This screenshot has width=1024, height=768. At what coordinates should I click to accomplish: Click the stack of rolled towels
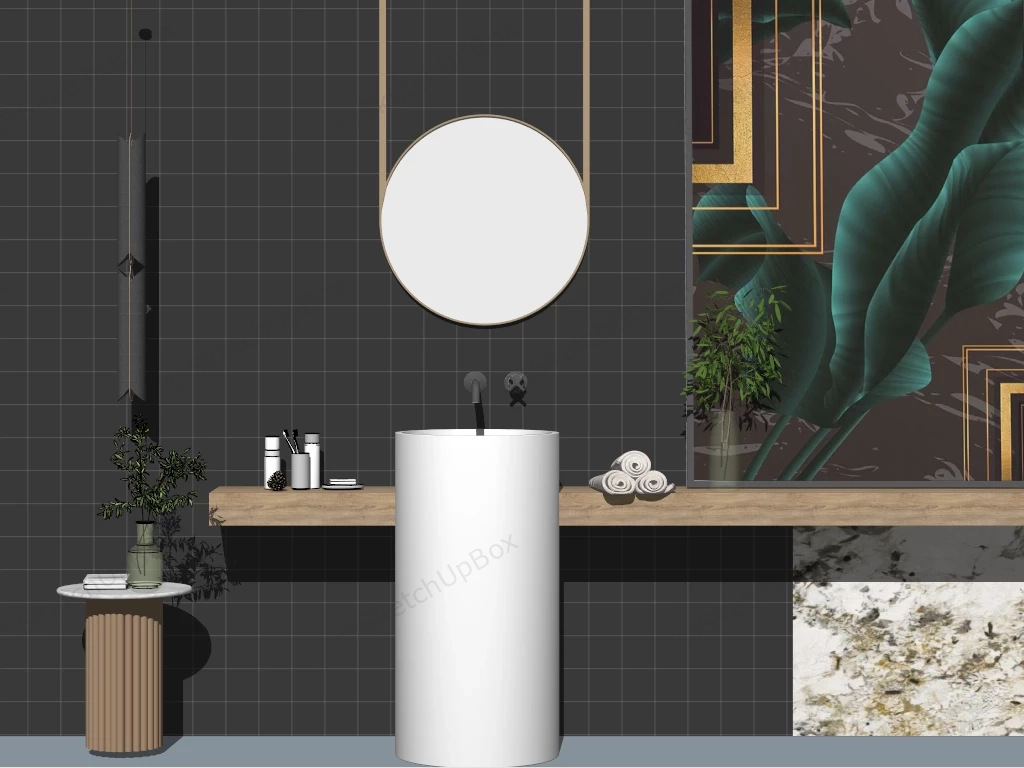632,475
